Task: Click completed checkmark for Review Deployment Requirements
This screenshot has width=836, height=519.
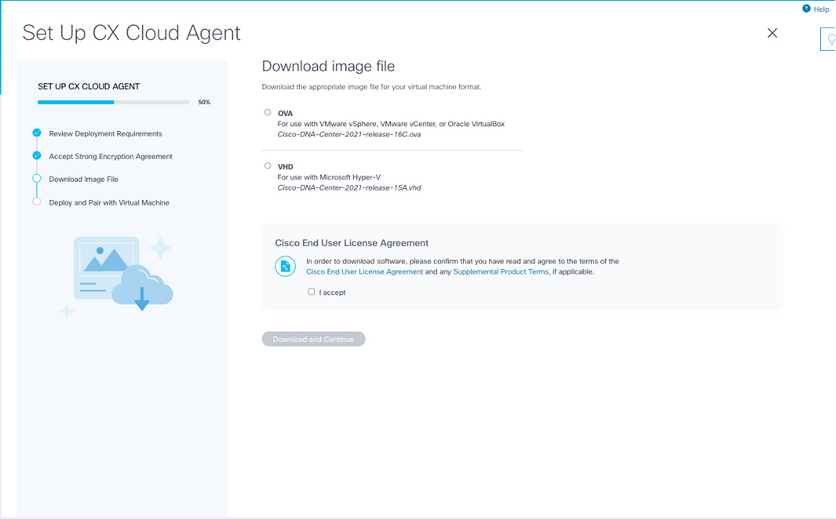Action: click(36, 133)
